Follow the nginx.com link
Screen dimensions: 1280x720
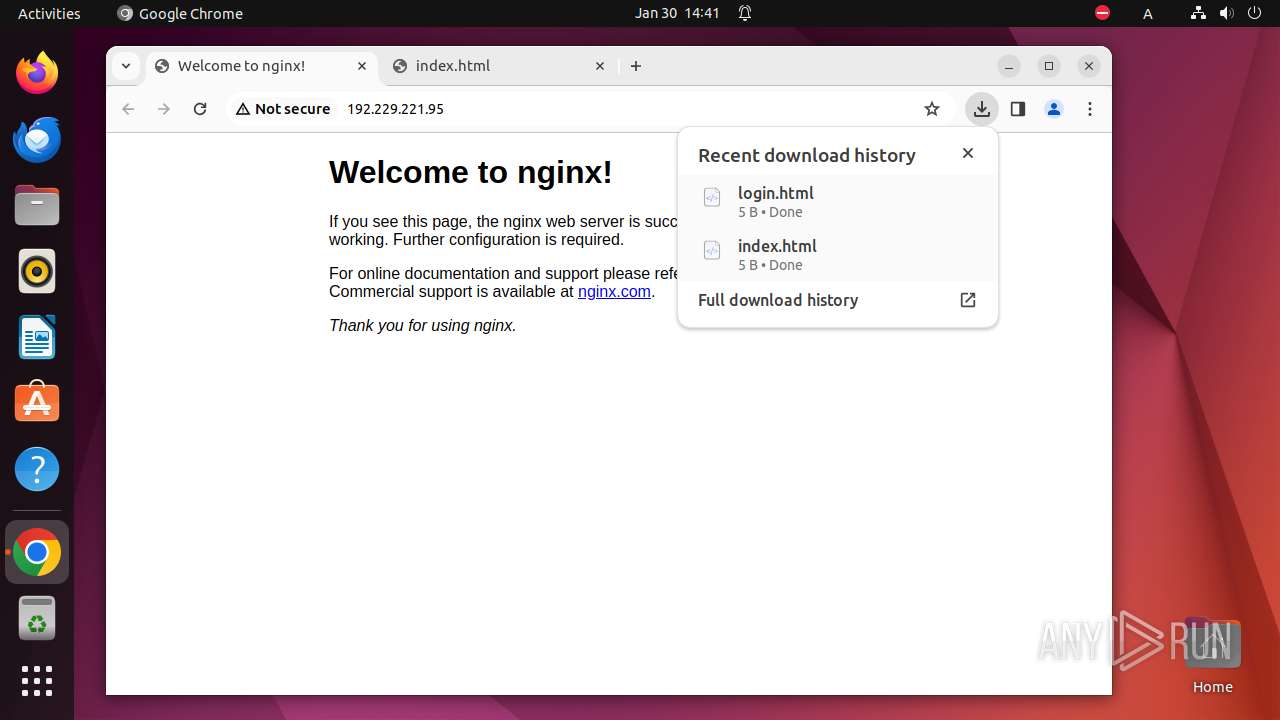click(x=614, y=292)
